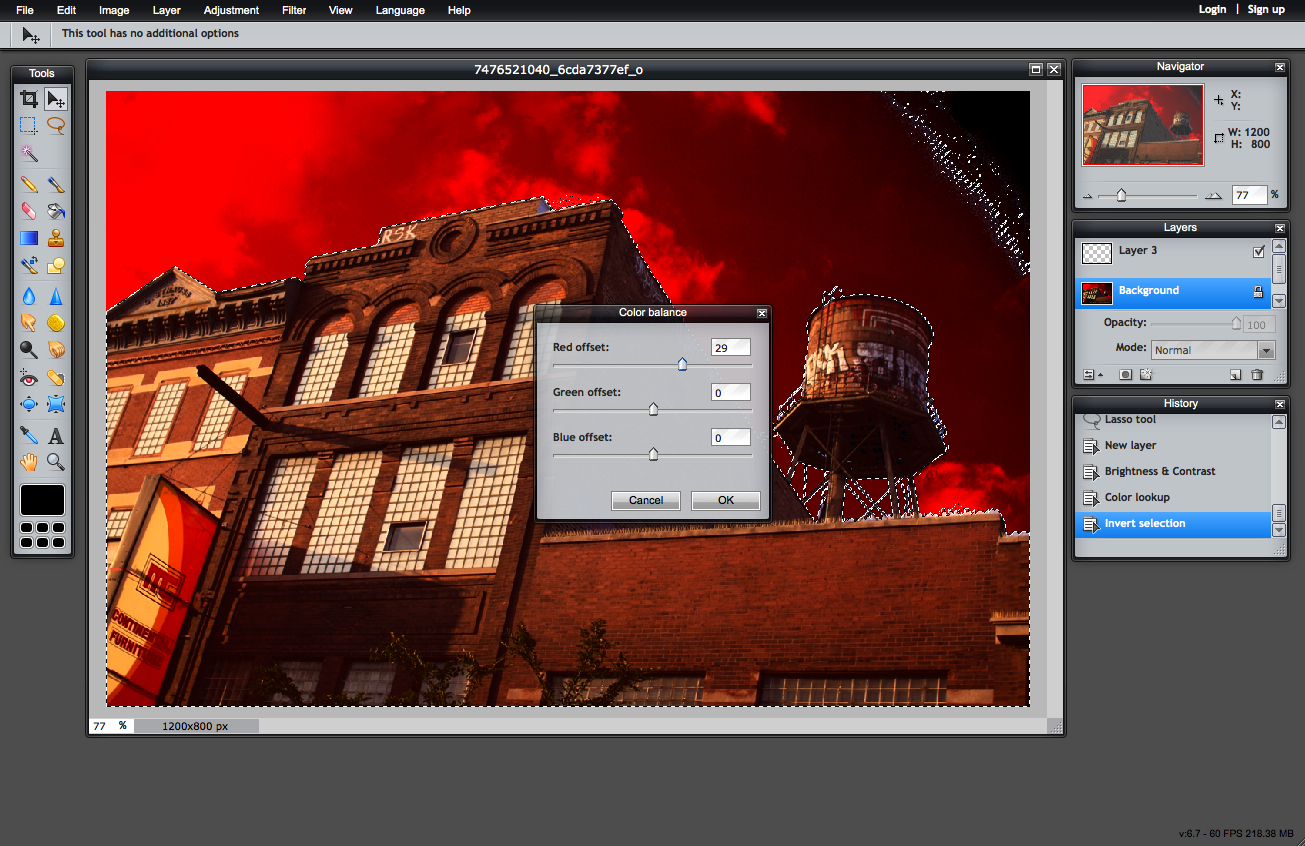Click the main foreground color swatch
Viewport: 1305px width, 846px height.
pos(42,500)
